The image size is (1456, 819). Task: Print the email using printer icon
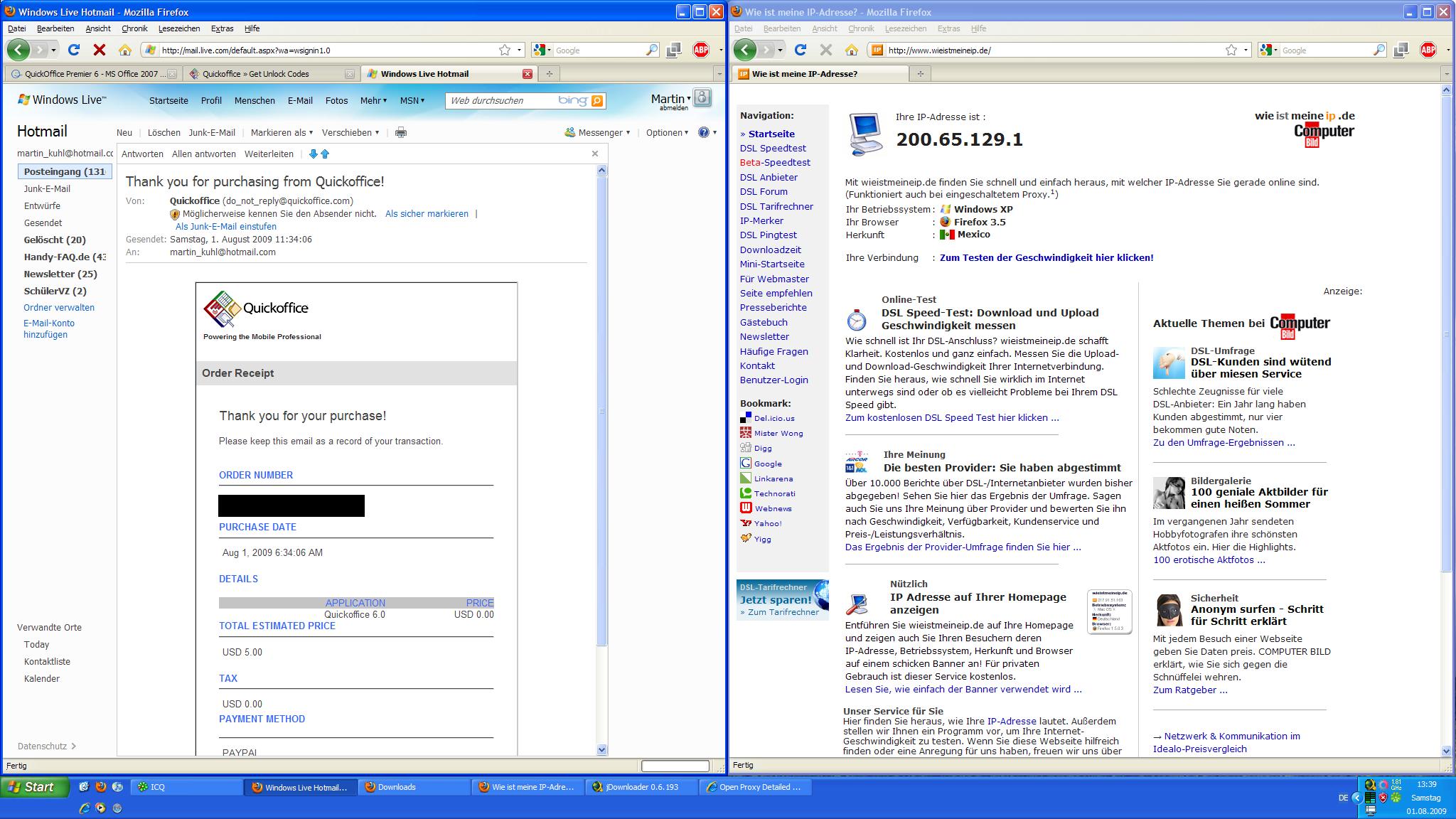tap(401, 132)
